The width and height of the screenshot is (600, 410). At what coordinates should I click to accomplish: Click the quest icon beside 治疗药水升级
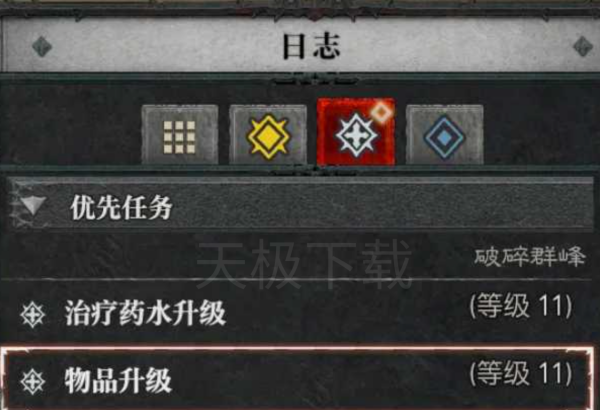[x=33, y=314]
